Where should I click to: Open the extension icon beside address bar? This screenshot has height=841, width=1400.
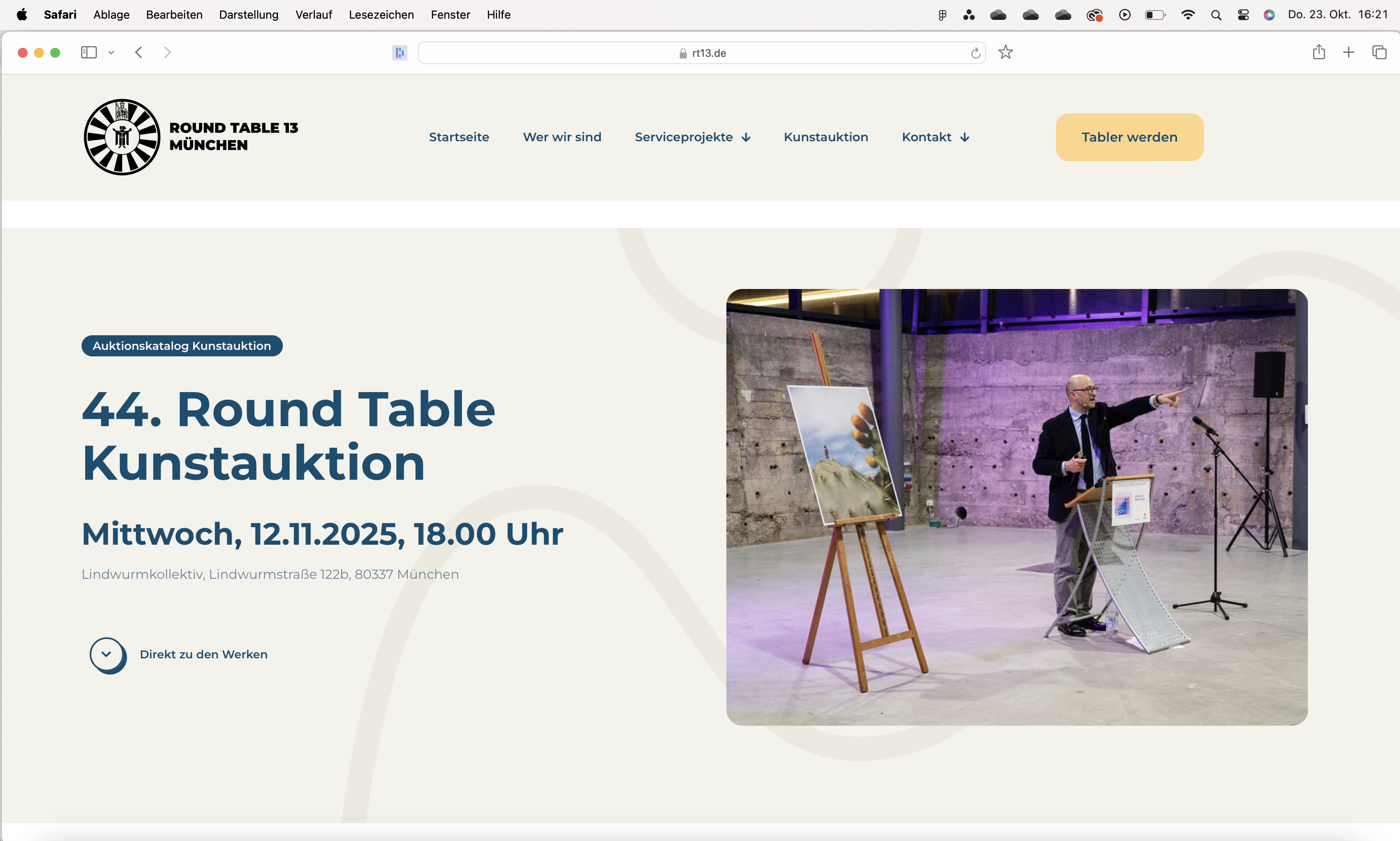pos(399,53)
